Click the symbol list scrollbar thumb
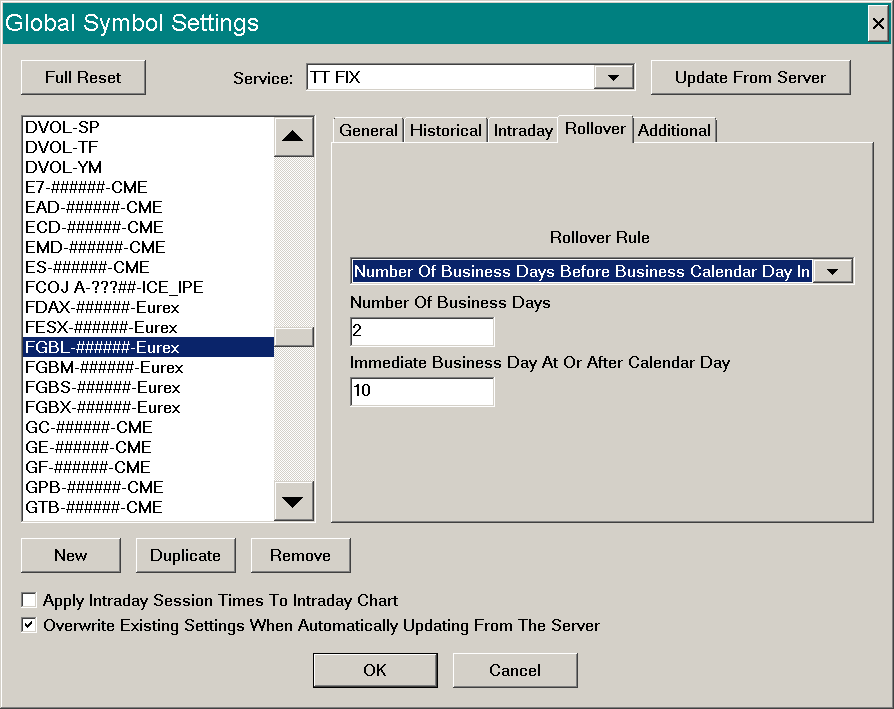 tap(294, 337)
